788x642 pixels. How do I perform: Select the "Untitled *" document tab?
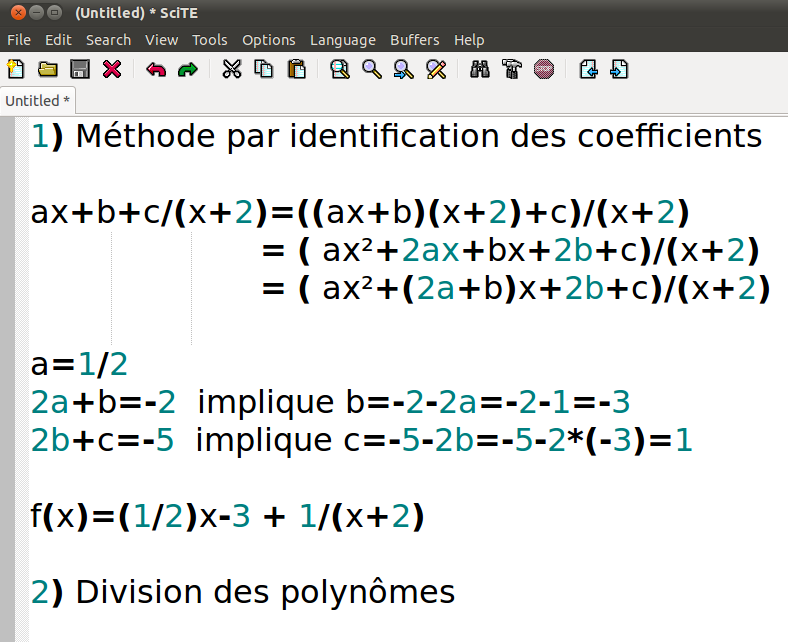tap(37, 100)
